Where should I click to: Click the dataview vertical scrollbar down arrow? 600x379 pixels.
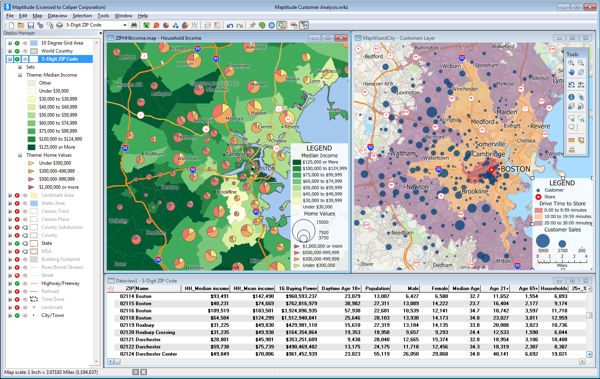589,354
